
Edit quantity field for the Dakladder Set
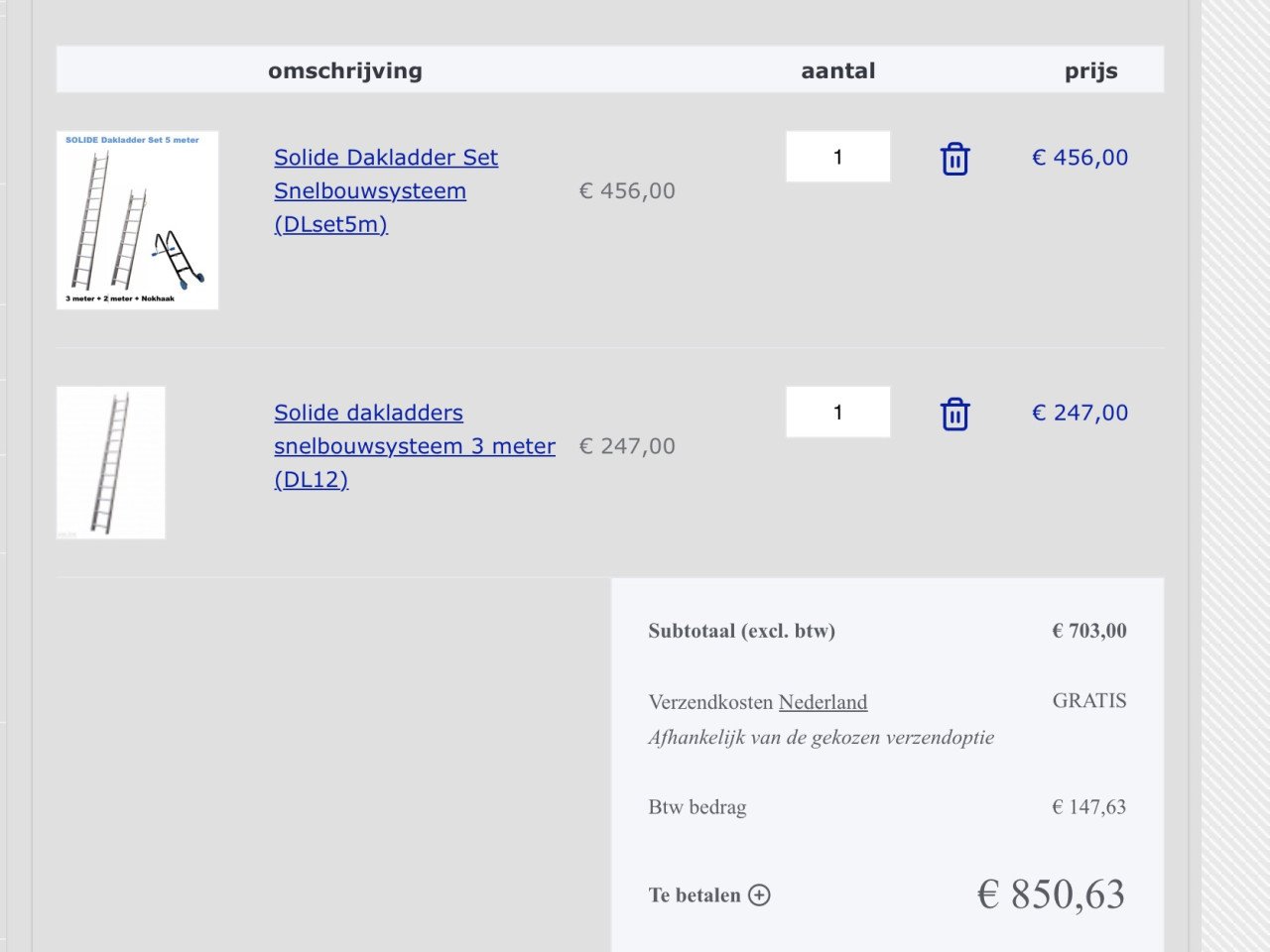pos(837,157)
